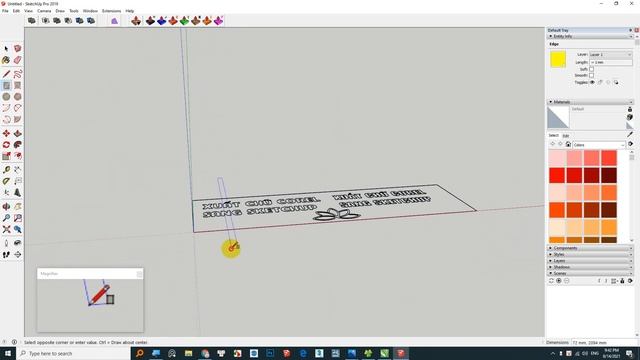The width and height of the screenshot is (640, 360).
Task: Select the Push/Pull tool
Action: coord(18,133)
